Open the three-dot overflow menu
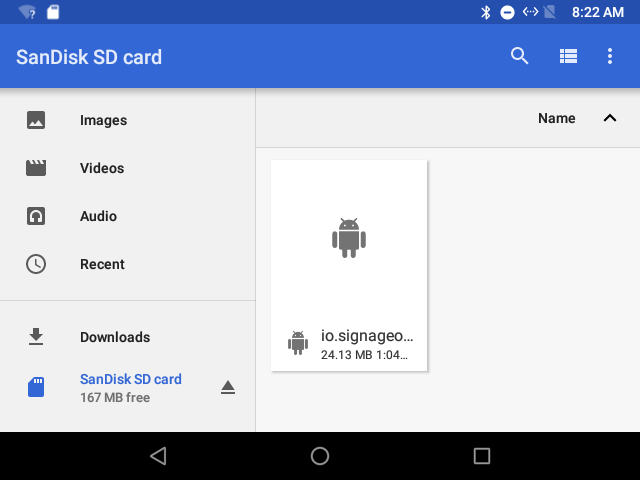The image size is (640, 480). [x=610, y=56]
